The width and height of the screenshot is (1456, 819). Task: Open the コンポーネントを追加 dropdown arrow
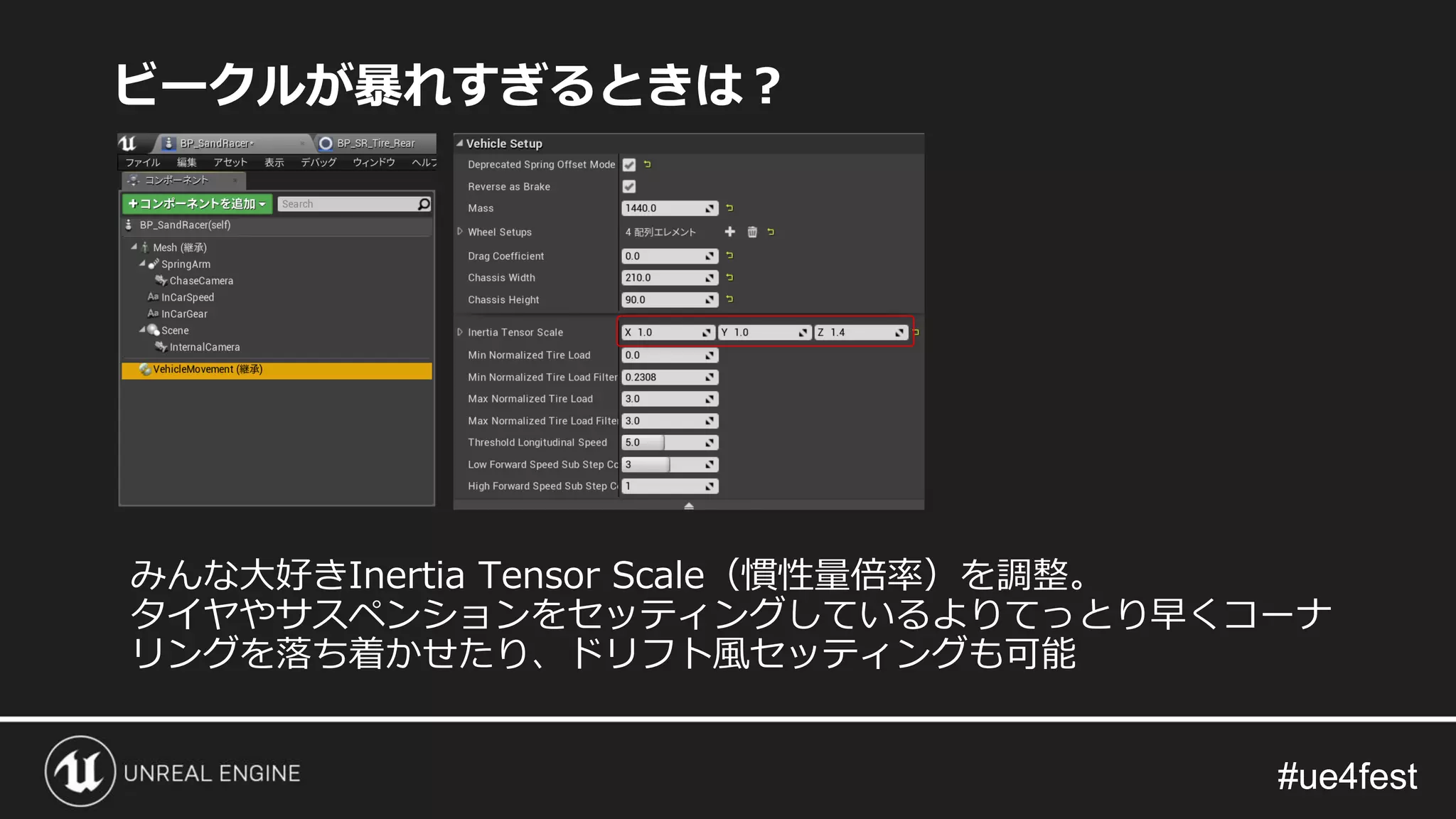click(262, 205)
